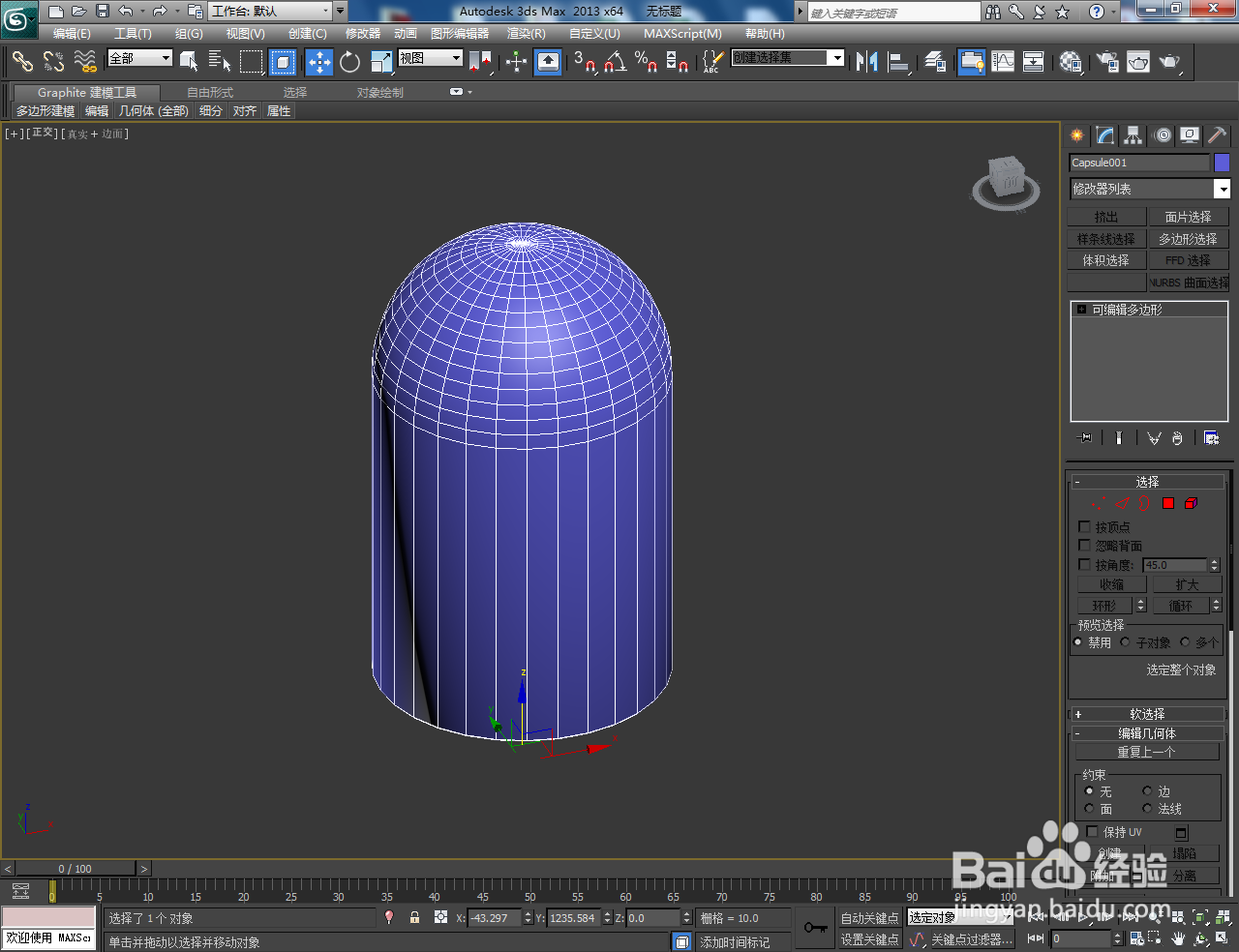
Task: Switch to the Hierarchy panel icon
Action: [1133, 135]
